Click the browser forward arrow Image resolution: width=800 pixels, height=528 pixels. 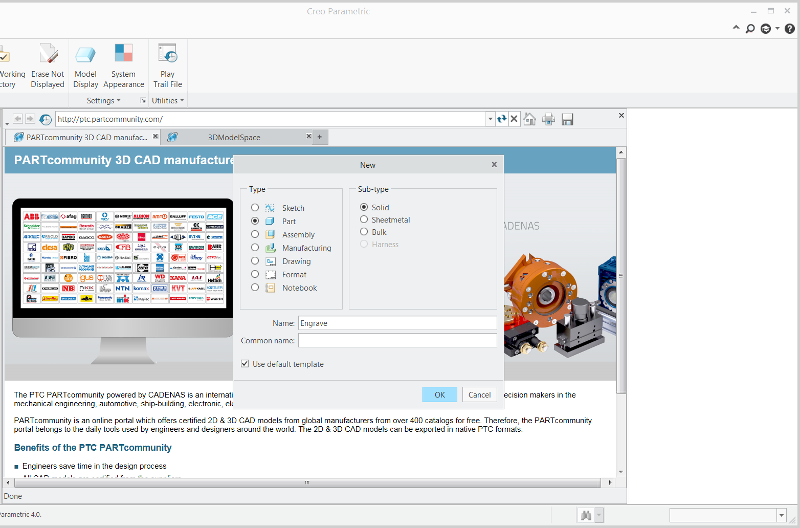(x=30, y=119)
